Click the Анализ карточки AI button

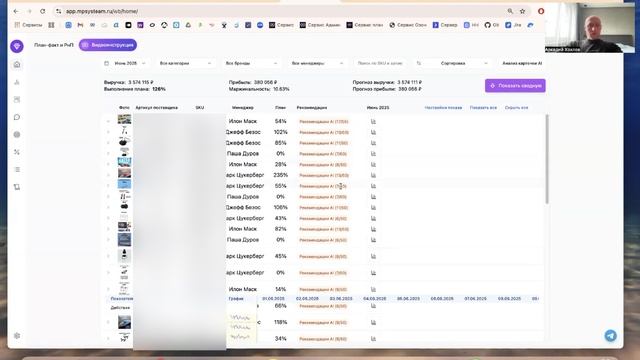pos(522,63)
